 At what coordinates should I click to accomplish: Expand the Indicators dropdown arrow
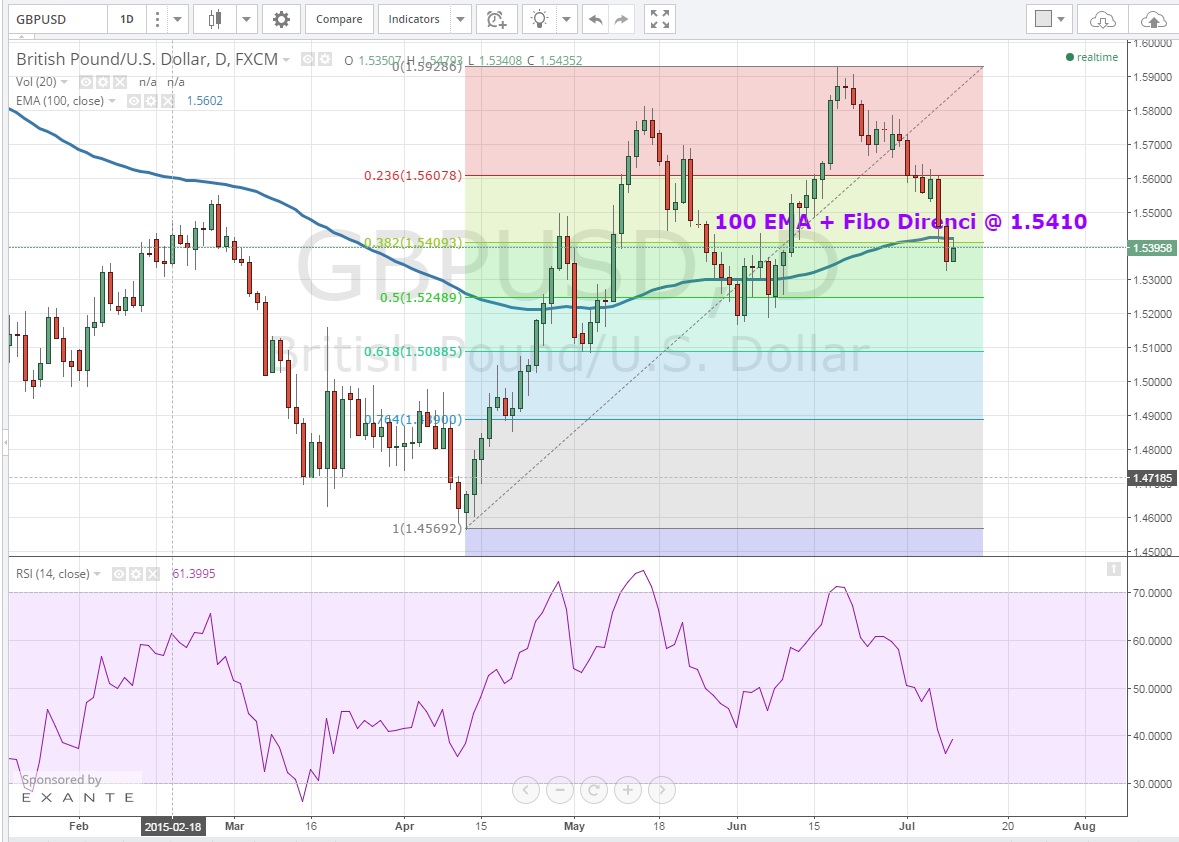click(460, 19)
